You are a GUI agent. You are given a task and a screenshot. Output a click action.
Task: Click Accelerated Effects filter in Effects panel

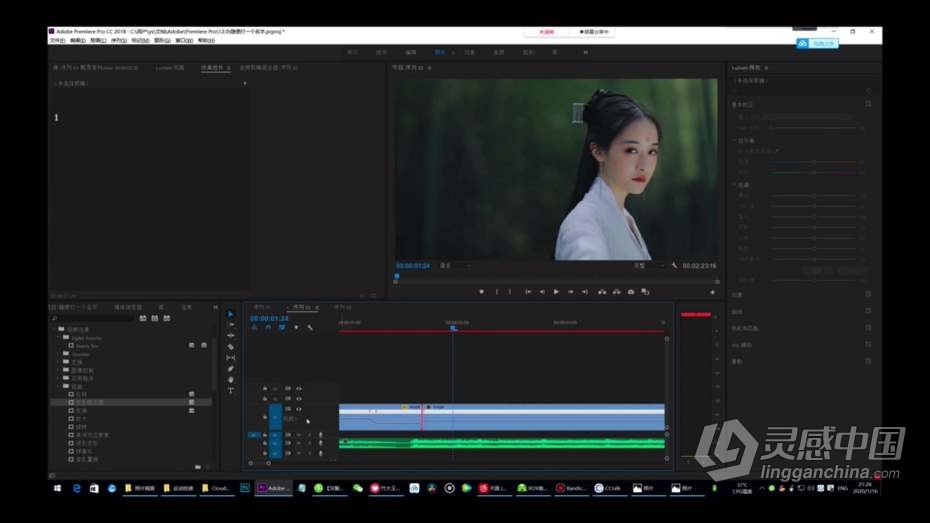tap(143, 318)
